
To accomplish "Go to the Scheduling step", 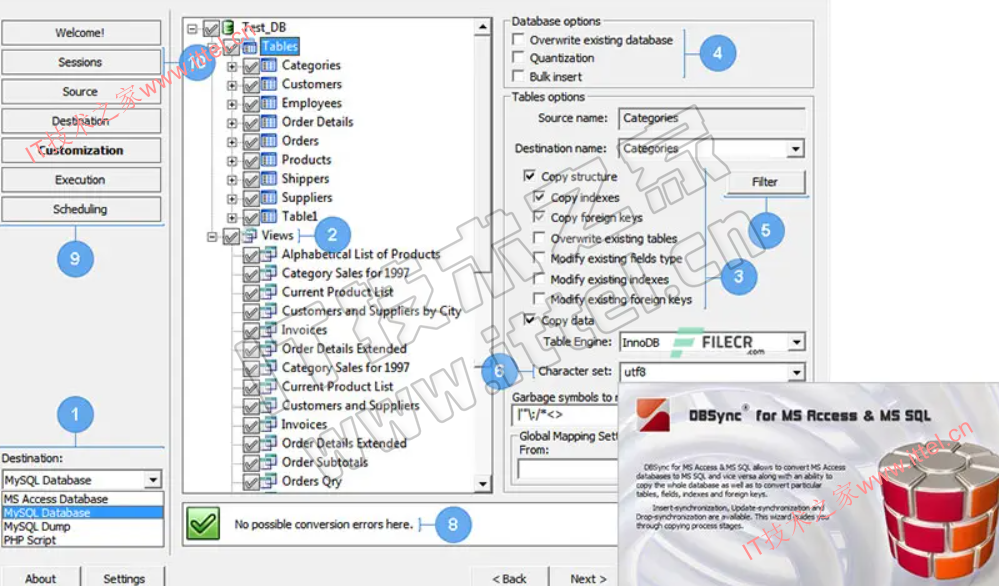I will pyautogui.click(x=80, y=210).
